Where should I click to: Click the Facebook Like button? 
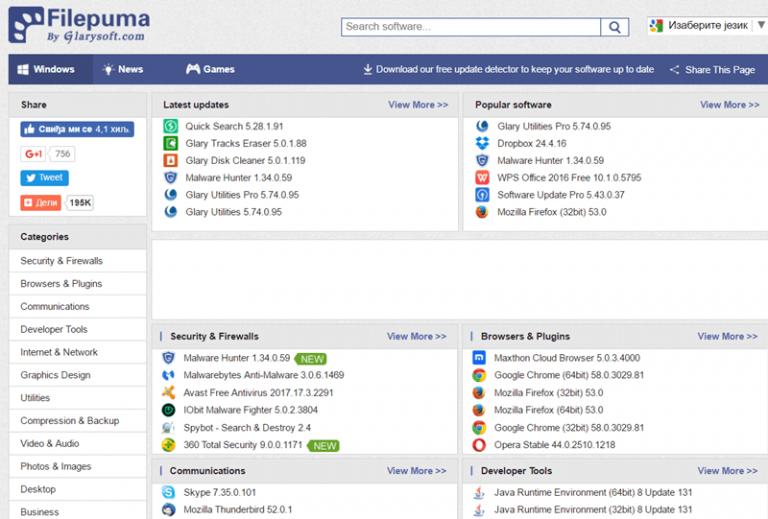77,129
